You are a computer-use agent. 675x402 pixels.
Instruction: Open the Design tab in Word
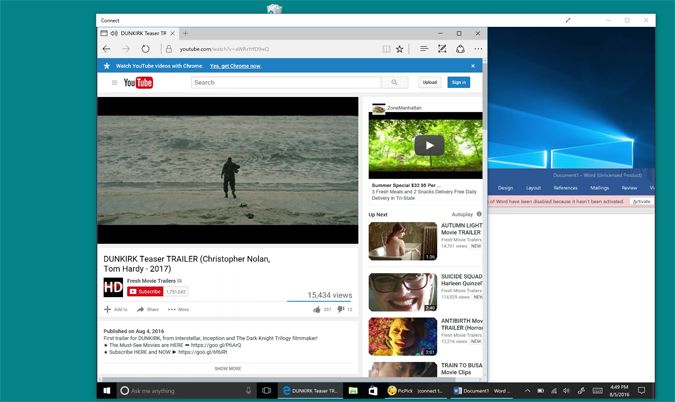(x=505, y=188)
